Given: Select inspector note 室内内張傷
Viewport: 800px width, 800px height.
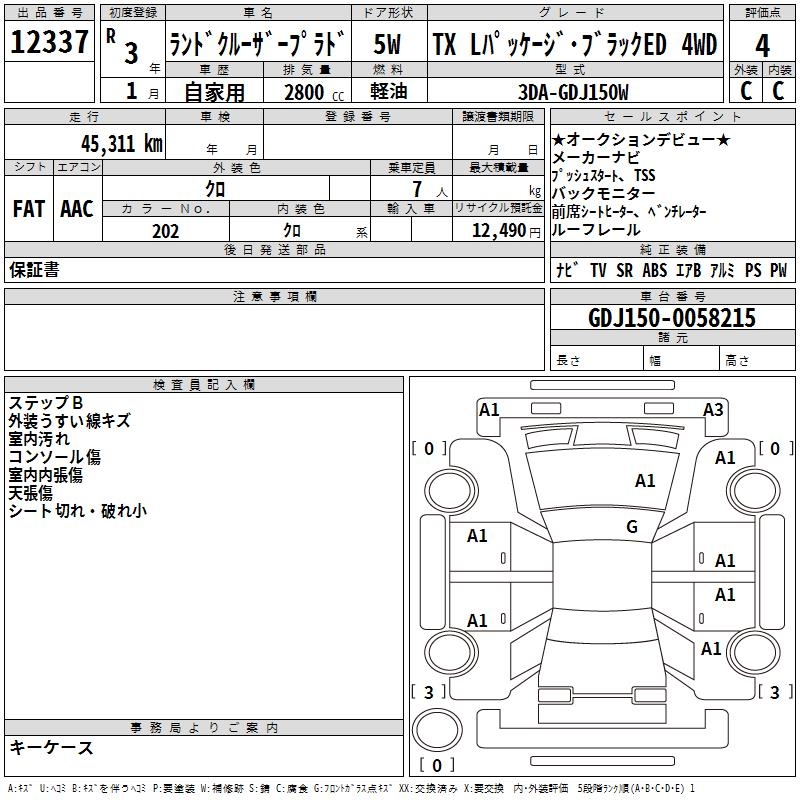Looking at the screenshot, I should coord(45,475).
